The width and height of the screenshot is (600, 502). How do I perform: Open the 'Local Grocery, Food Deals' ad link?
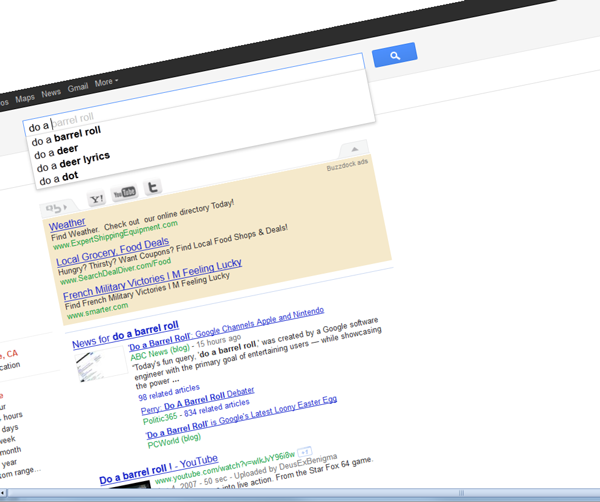(112, 251)
